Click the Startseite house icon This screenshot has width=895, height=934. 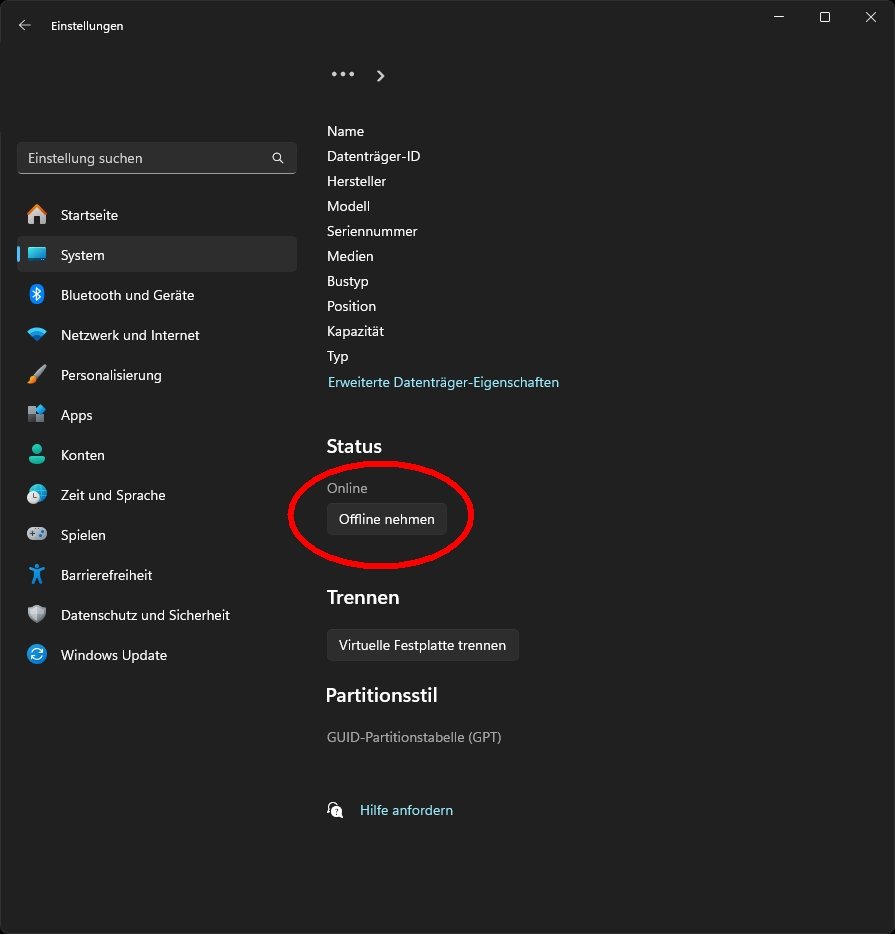click(x=37, y=214)
